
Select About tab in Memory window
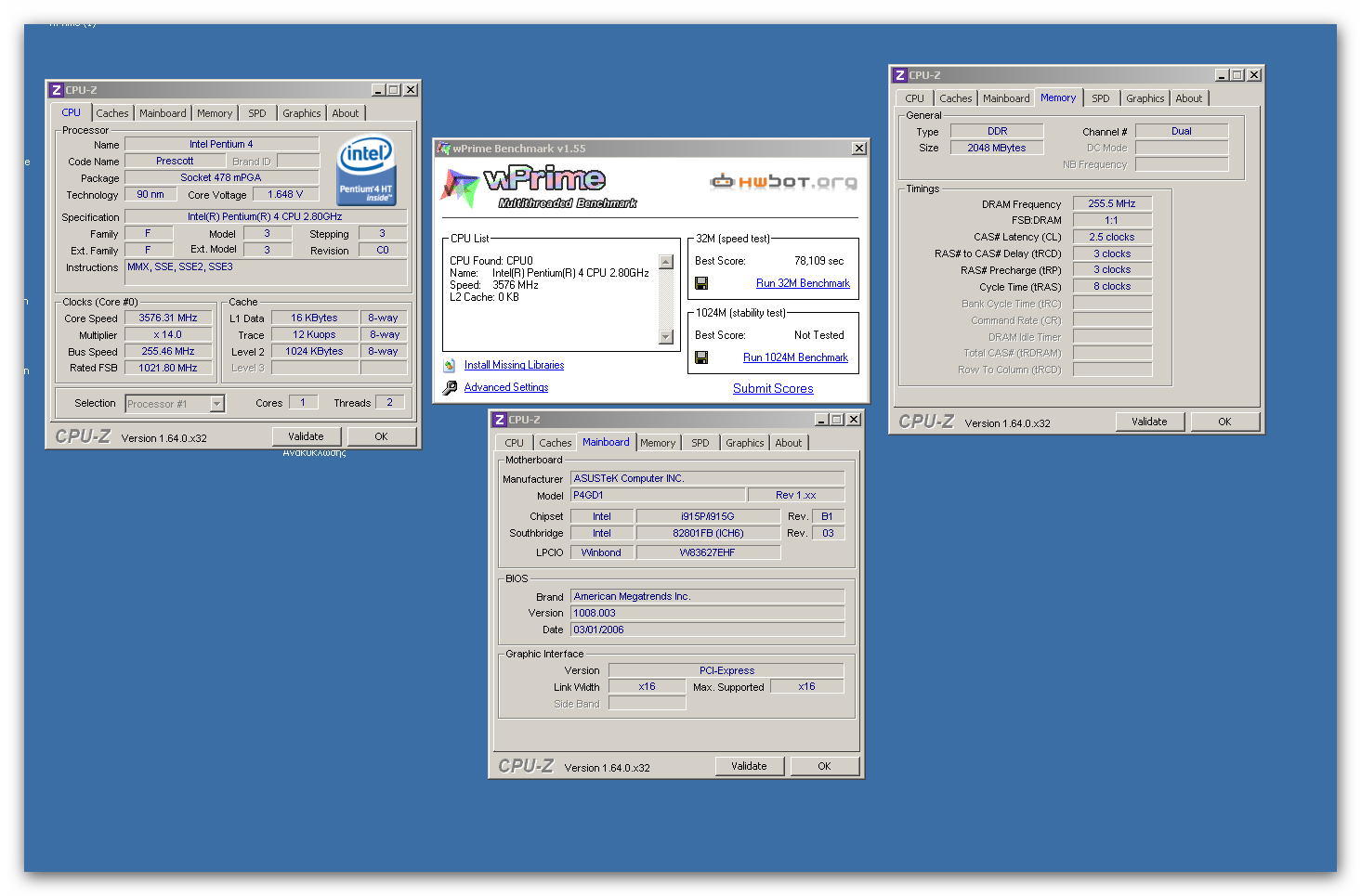[1189, 98]
